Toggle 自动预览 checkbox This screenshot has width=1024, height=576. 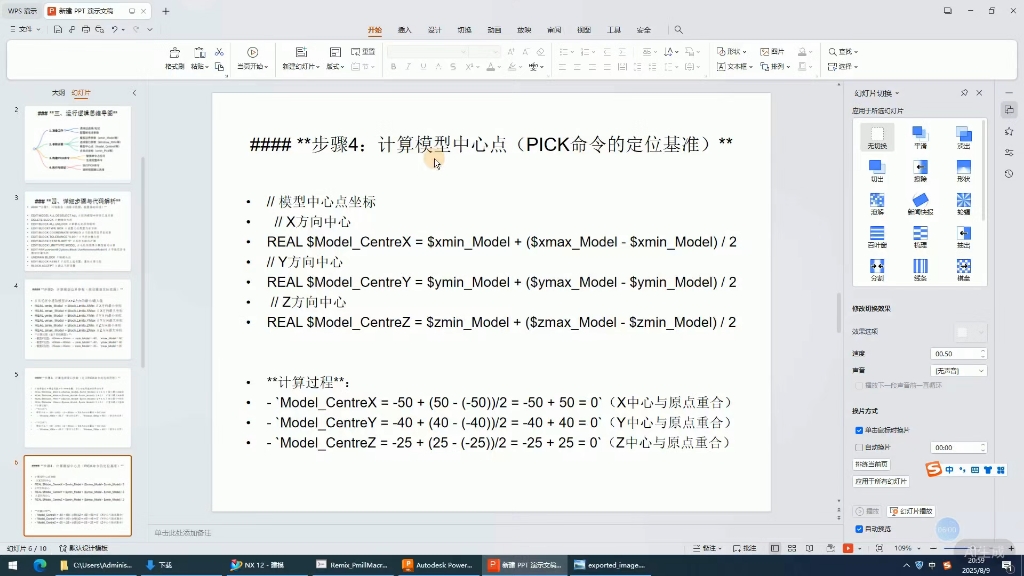[859, 529]
